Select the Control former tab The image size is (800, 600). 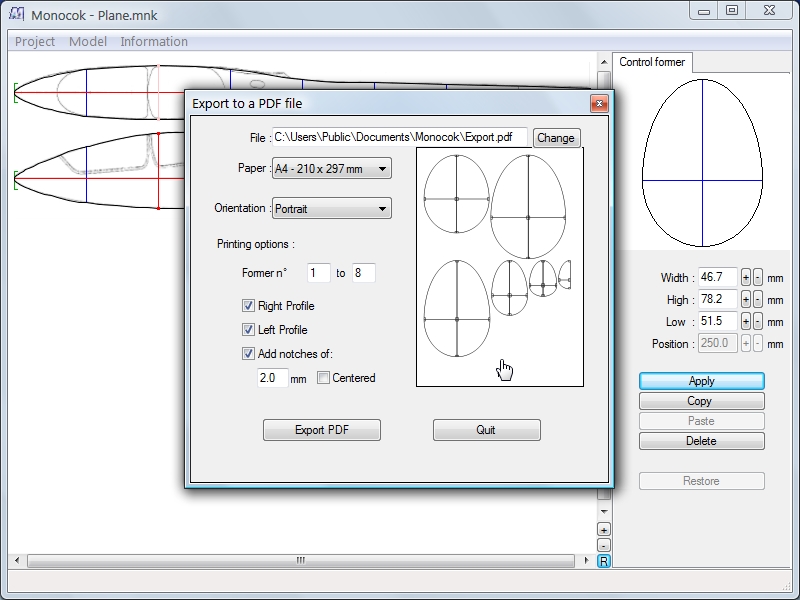[x=652, y=62]
